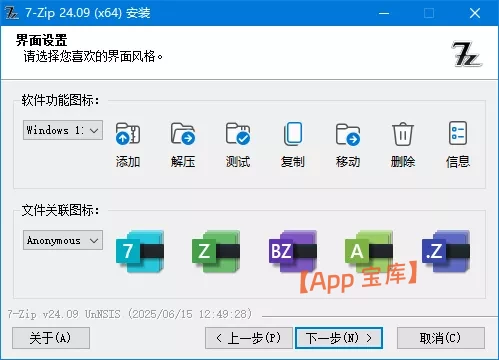
Task: Click the 7-Zip title bar app icon
Action: coord(12,13)
